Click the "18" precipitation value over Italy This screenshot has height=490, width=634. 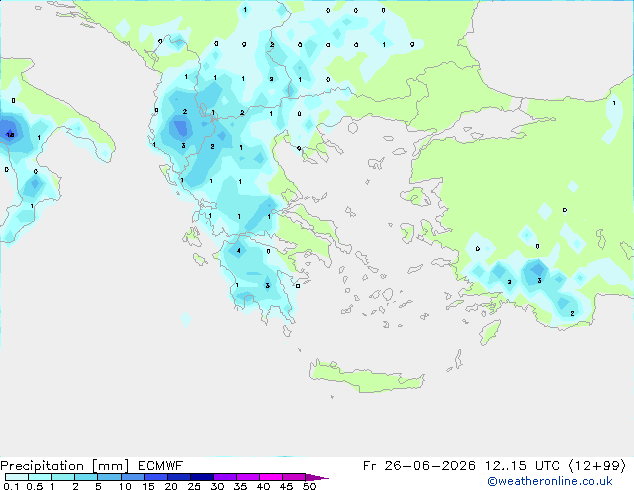click(x=11, y=135)
